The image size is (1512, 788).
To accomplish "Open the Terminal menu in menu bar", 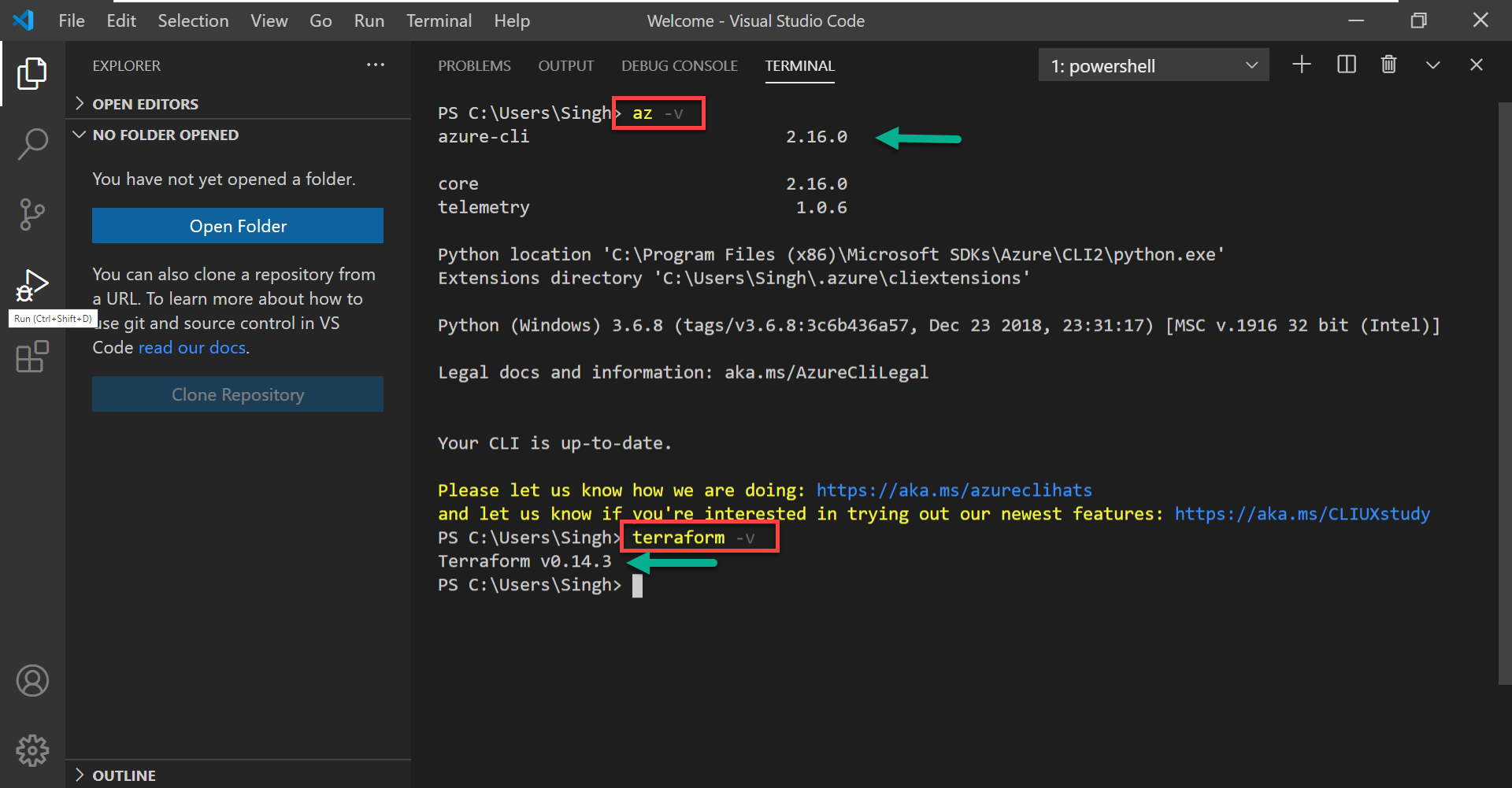I will (439, 21).
